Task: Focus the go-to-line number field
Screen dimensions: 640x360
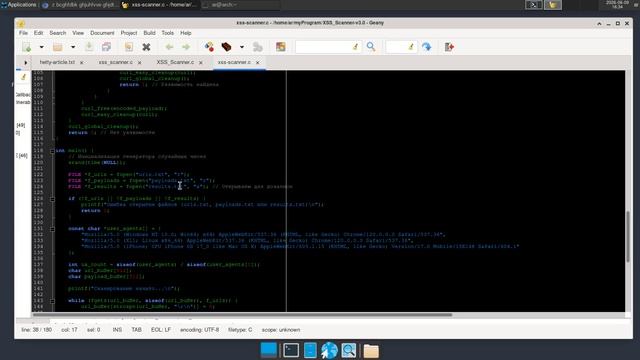Action: tap(396, 47)
